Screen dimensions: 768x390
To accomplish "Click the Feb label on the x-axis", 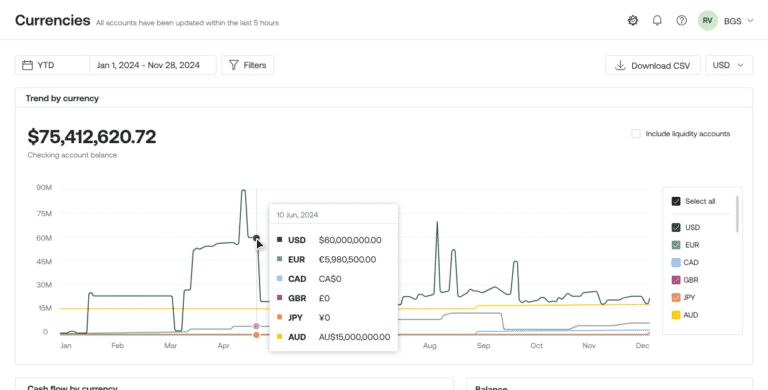I will pos(118,346).
